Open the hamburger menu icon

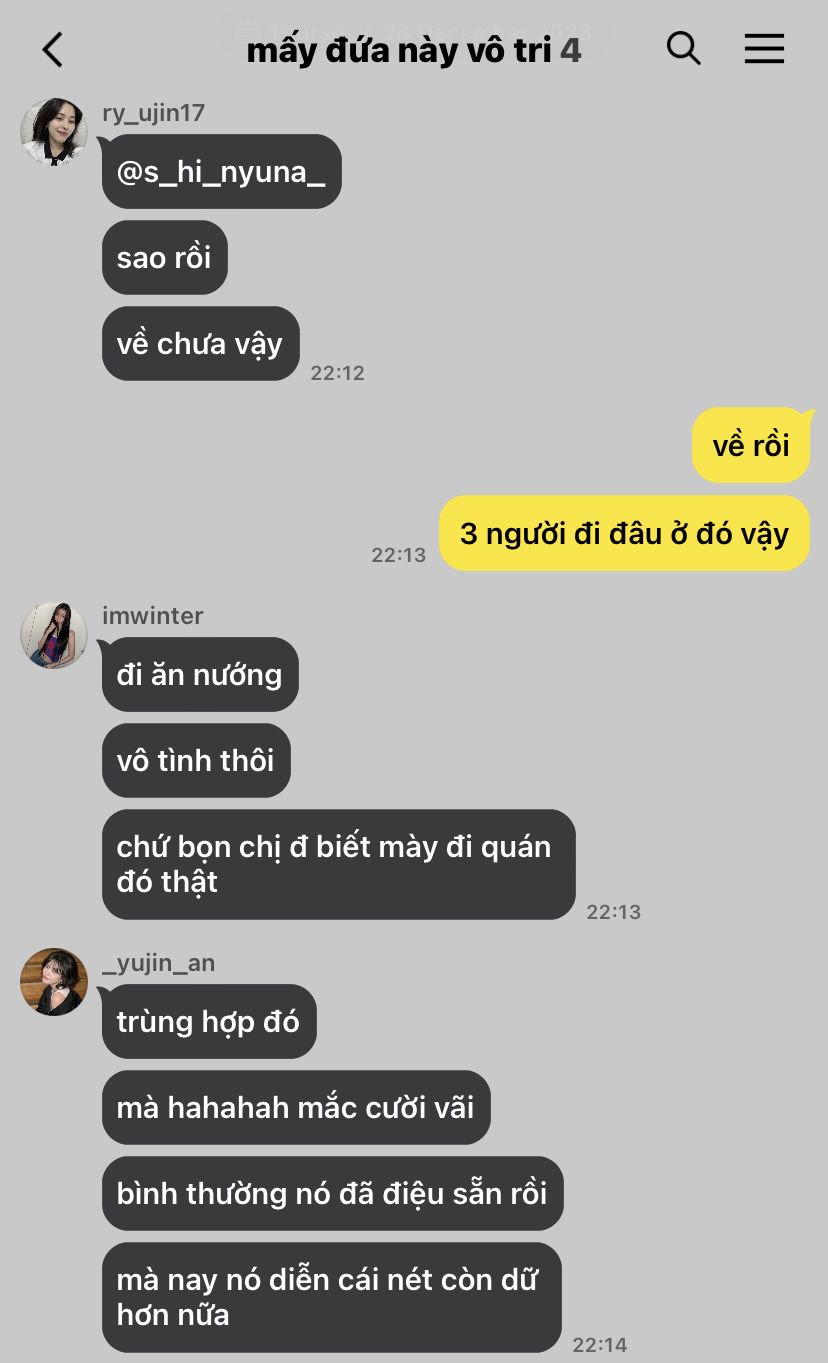(764, 48)
